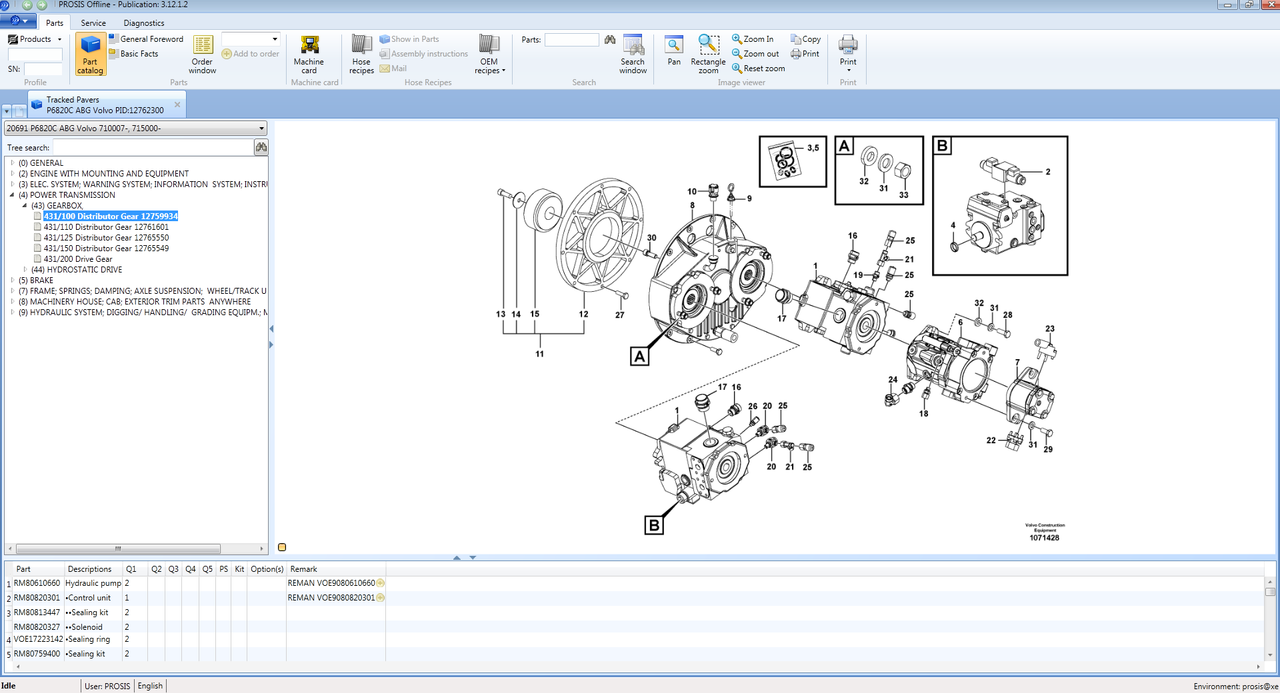Click REMAN VOE9080610660 info icon
This screenshot has height=693, width=1280.
pyautogui.click(x=381, y=583)
